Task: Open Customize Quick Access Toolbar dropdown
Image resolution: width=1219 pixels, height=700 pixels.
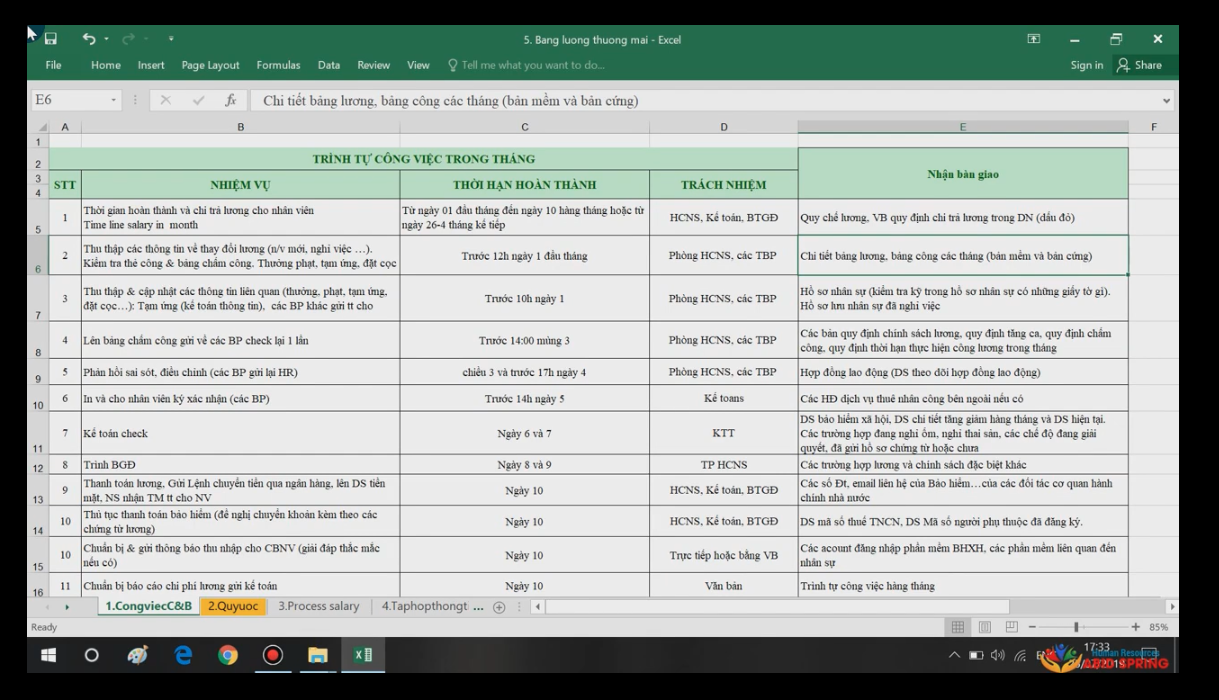Action: pos(171,39)
